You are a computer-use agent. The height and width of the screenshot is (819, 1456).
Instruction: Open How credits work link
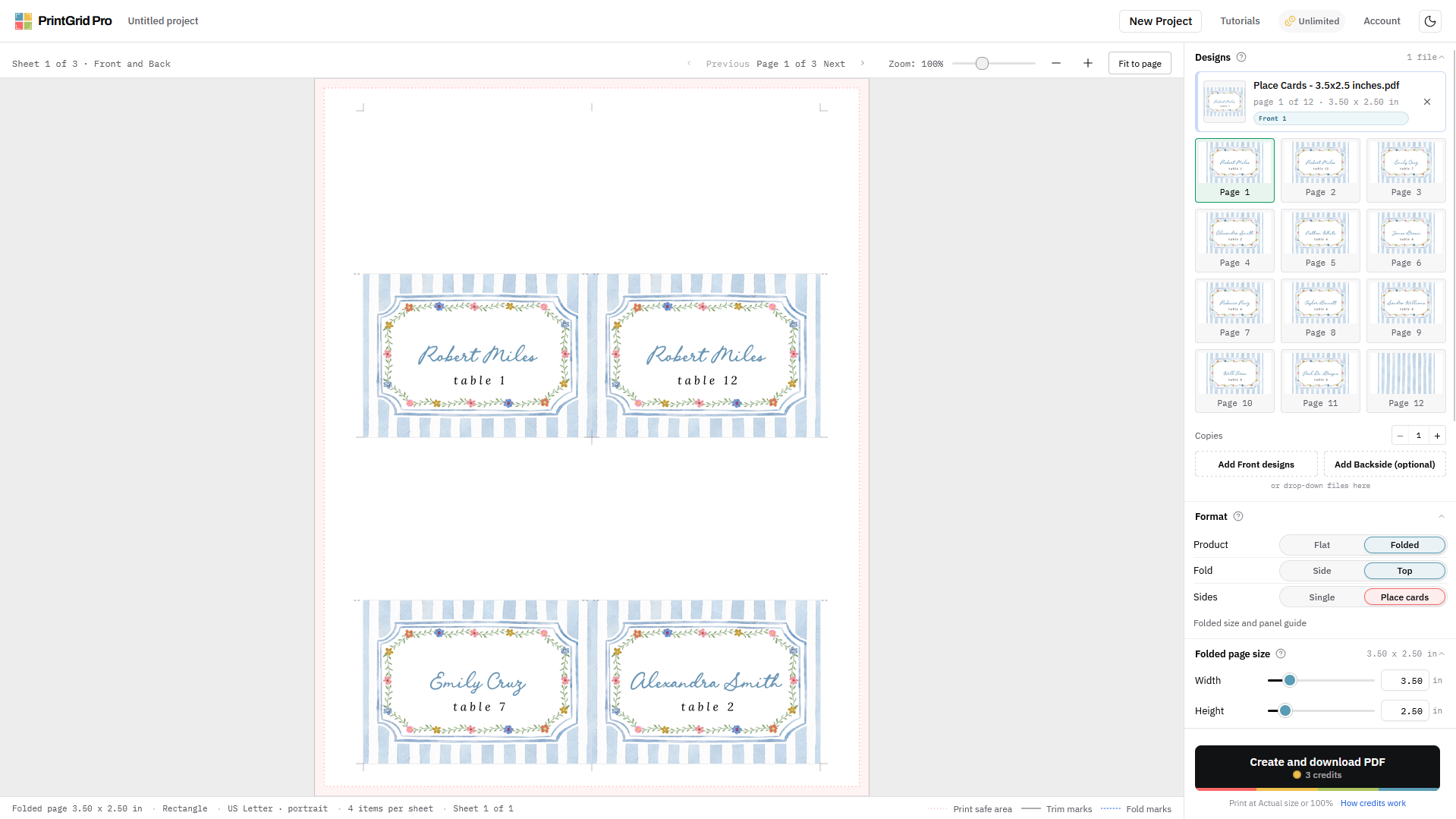(1373, 804)
